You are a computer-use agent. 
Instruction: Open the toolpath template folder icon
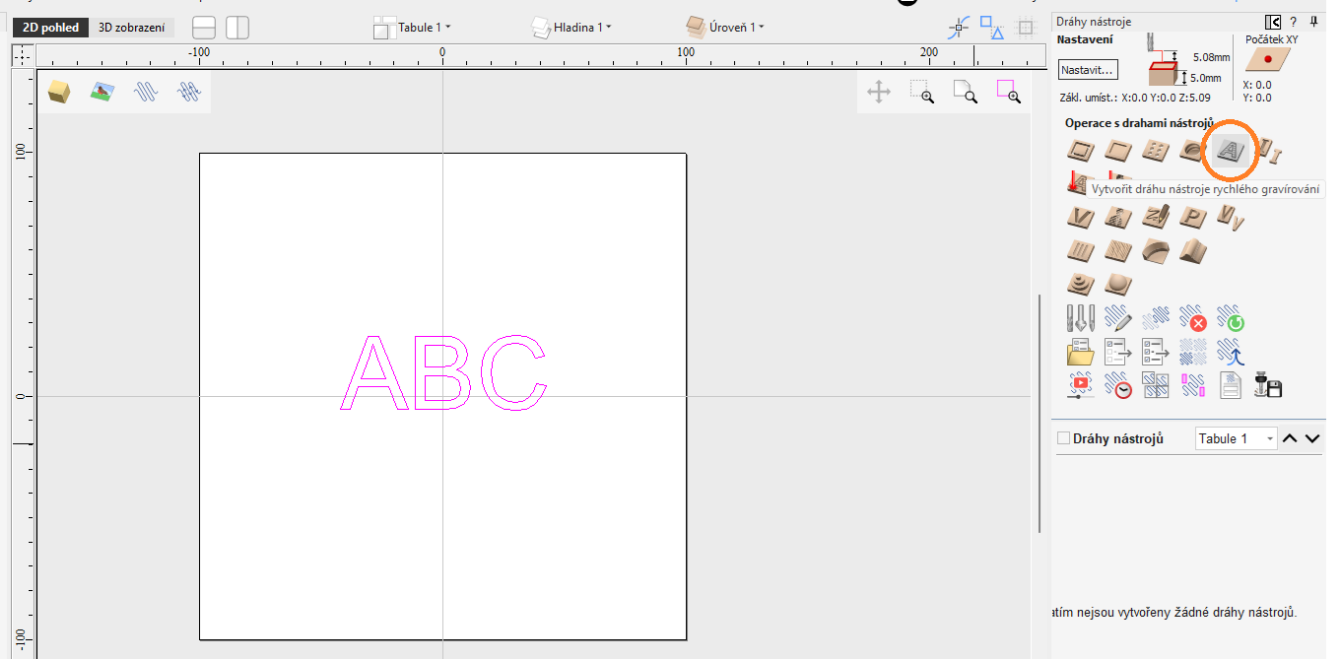(1081, 352)
